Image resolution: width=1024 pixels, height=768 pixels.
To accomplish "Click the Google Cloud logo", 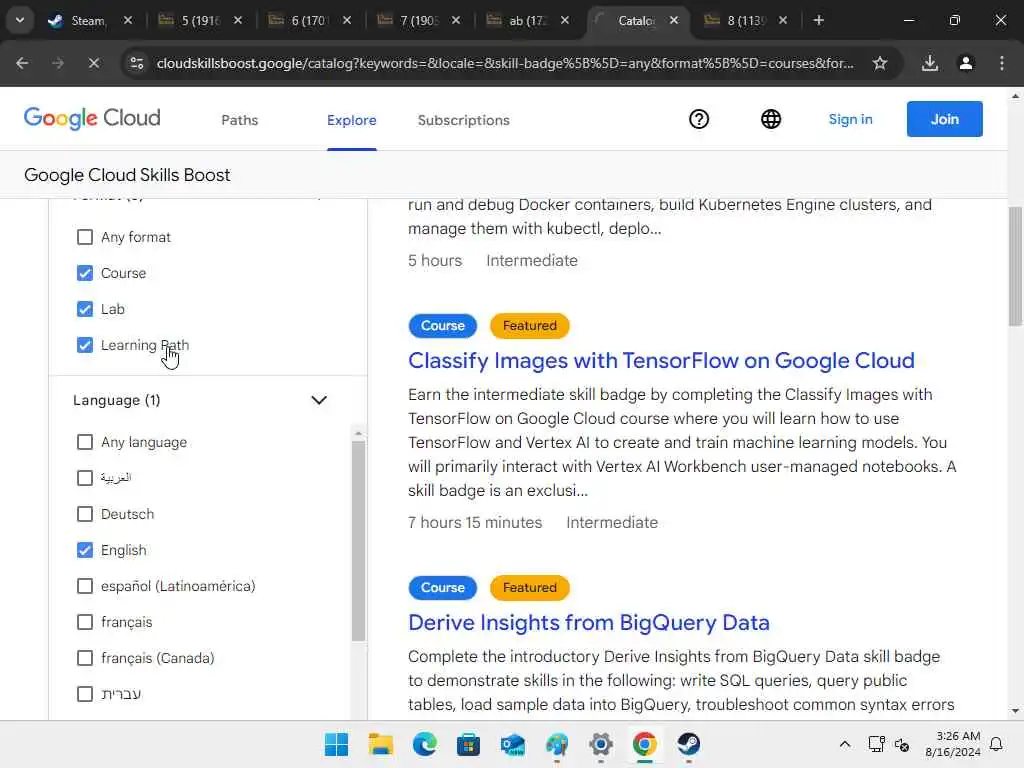I will [x=92, y=118].
